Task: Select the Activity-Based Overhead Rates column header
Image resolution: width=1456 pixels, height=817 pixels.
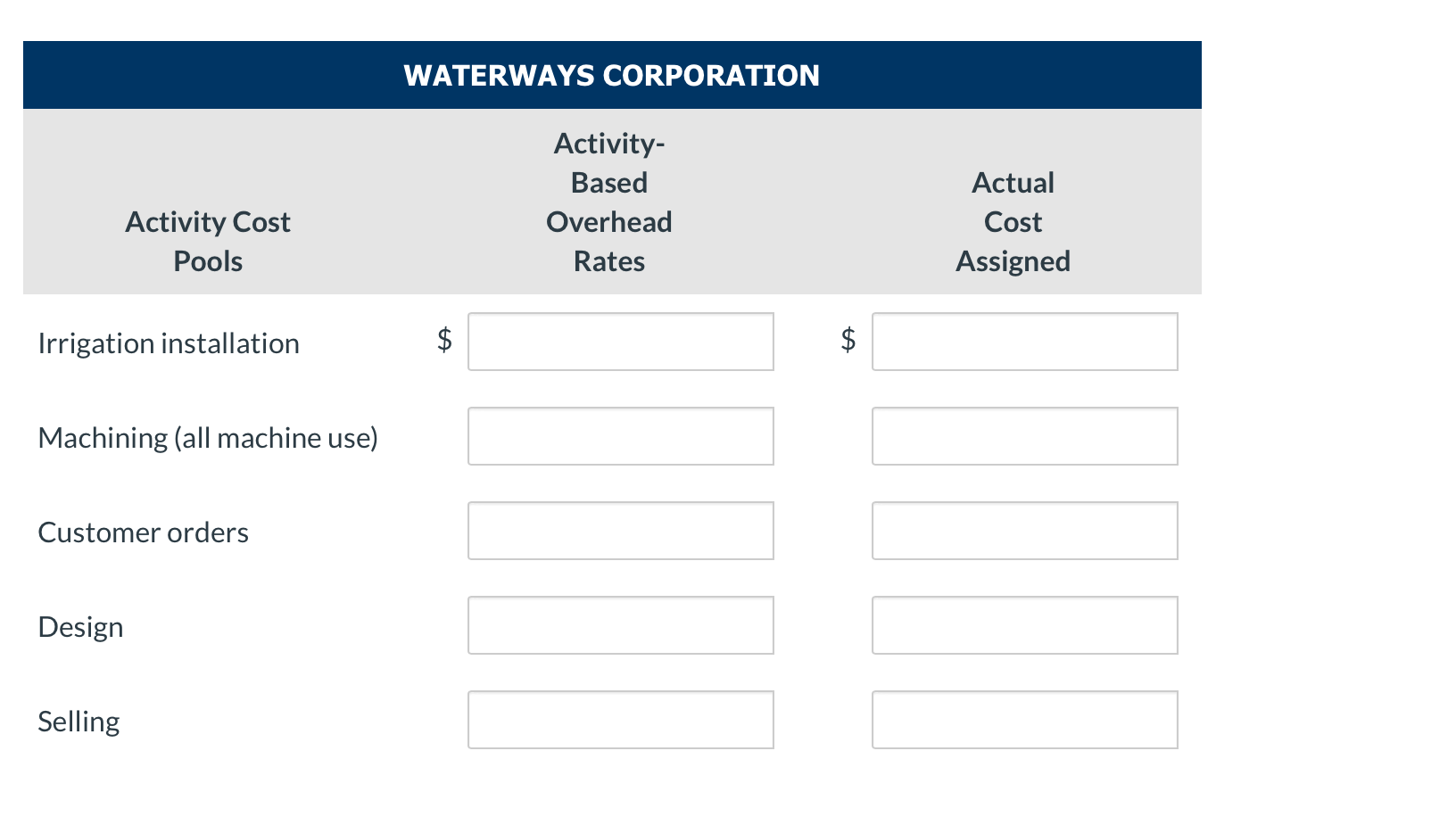Action: (x=609, y=202)
